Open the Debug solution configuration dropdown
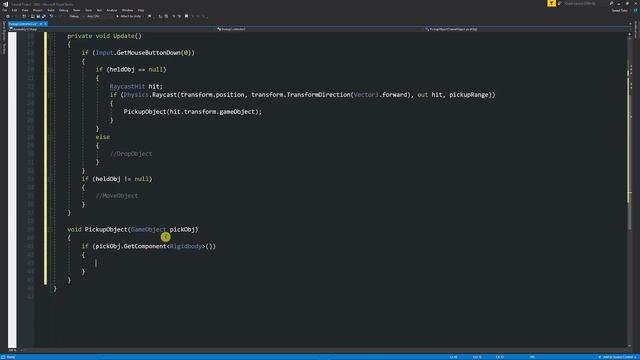This screenshot has height=360, width=640. [x=76, y=16]
